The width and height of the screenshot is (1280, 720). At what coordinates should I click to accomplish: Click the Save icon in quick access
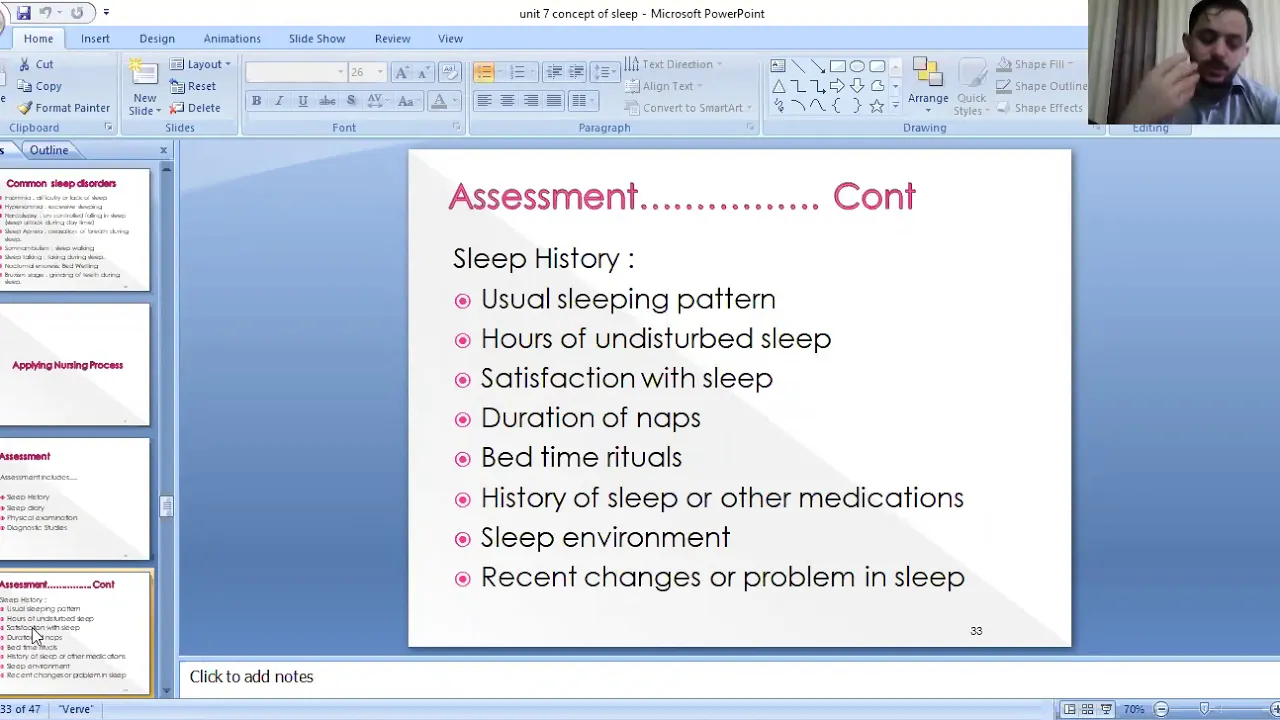click(x=24, y=13)
